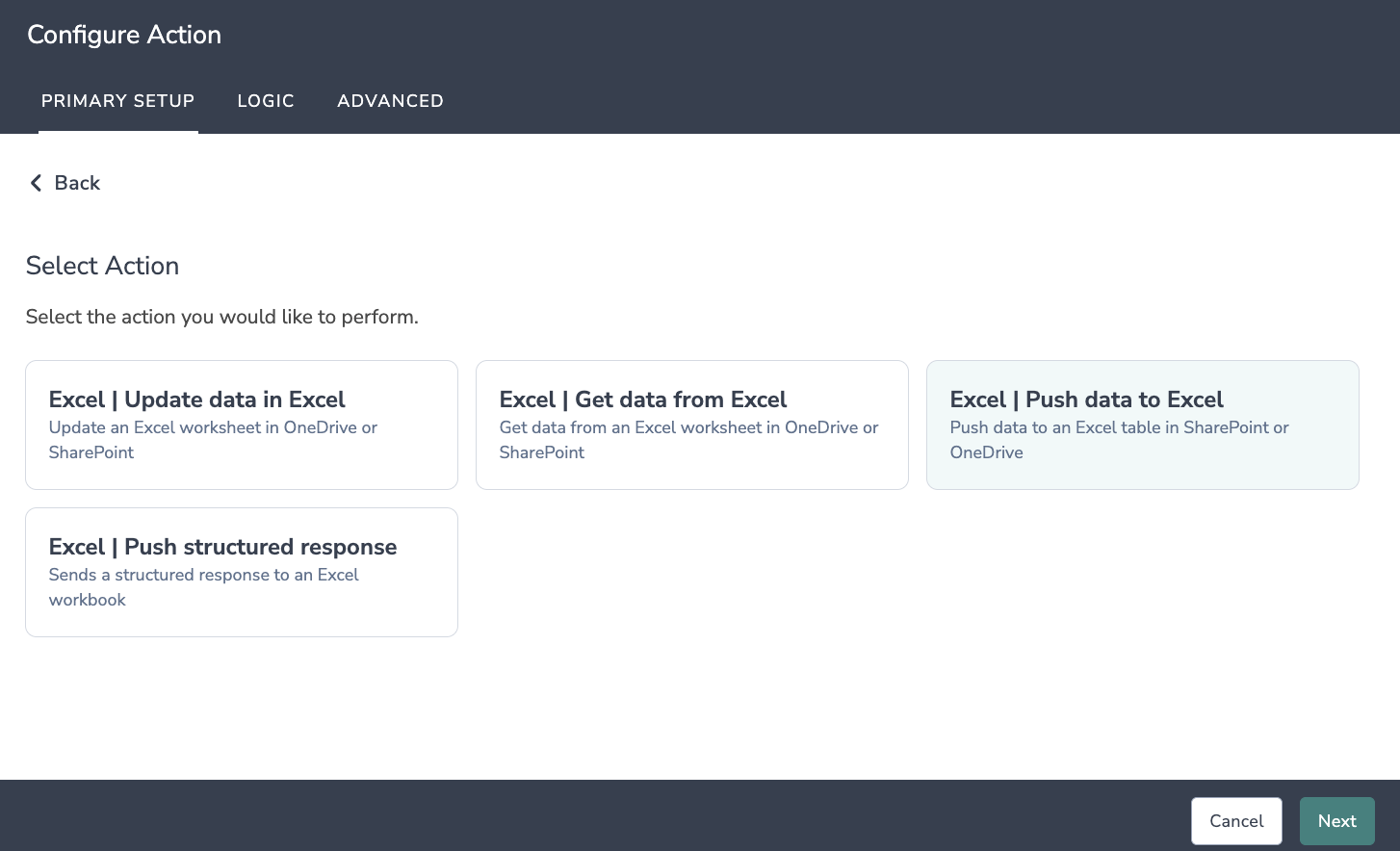The height and width of the screenshot is (851, 1400).
Task: Click the 'Excel | Push data to Excel' title
Action: click(x=1086, y=400)
